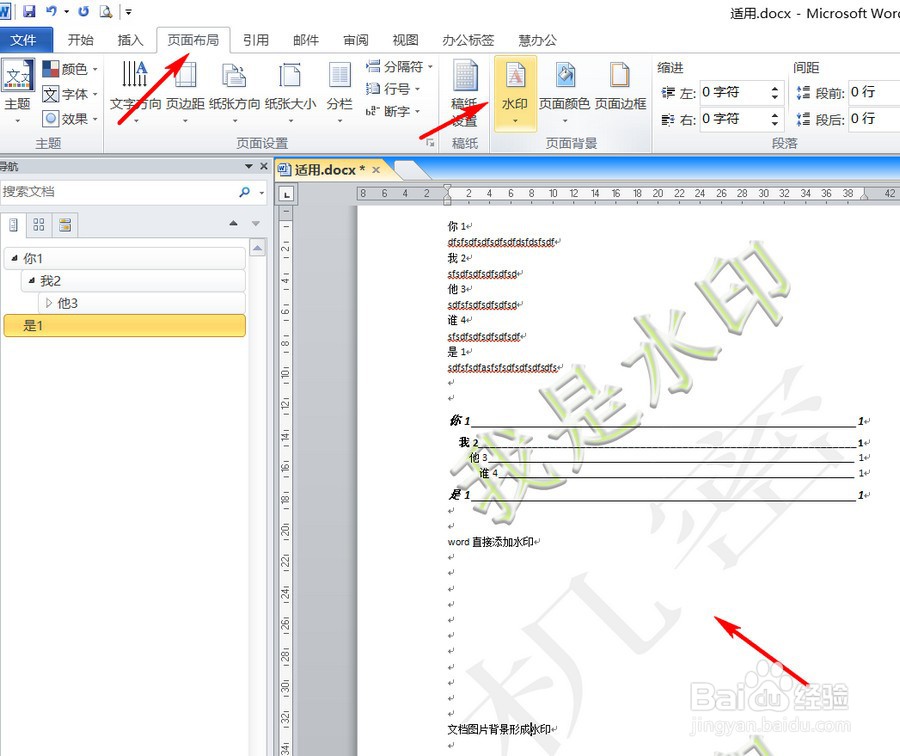Open the 主题 themes gallery
Screen dimensions: 900x756
pos(18,91)
